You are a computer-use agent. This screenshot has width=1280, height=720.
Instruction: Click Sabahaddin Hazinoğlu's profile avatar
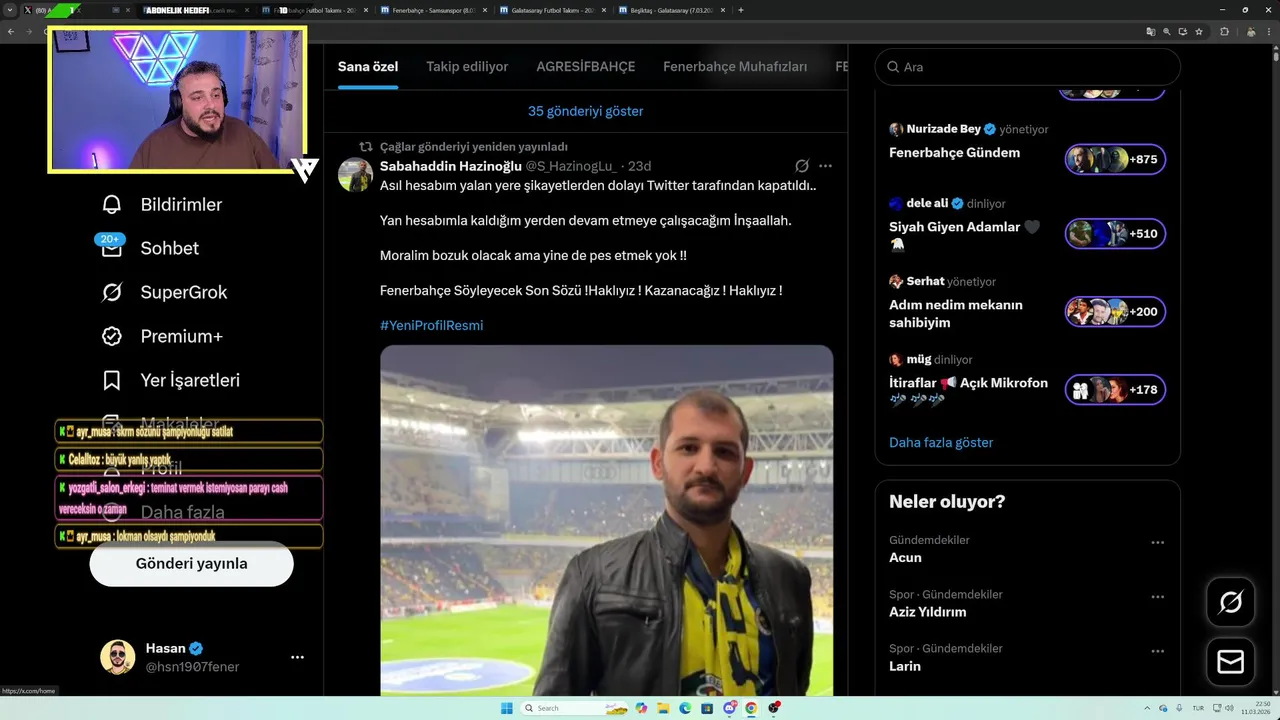355,174
